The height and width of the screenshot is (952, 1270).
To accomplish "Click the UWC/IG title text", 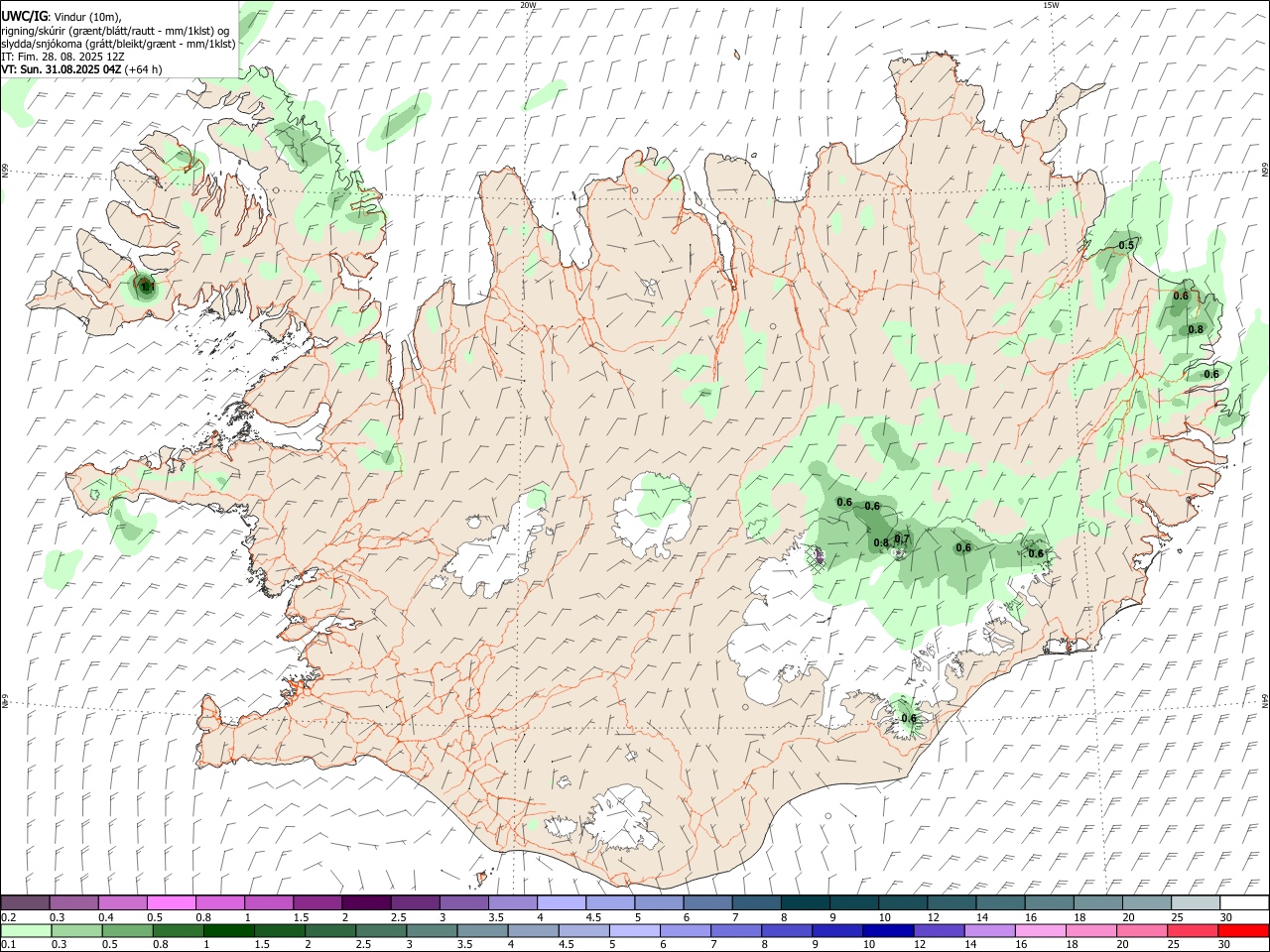I will [x=24, y=16].
